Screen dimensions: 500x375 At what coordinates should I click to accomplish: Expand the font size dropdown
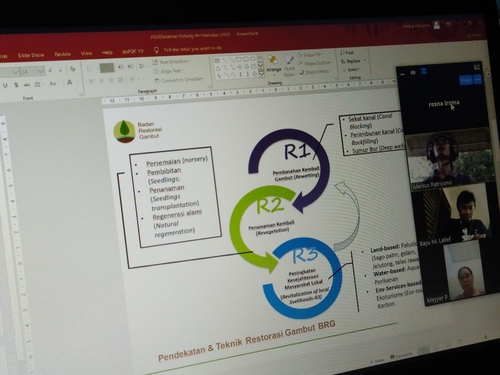pyautogui.click(x=40, y=71)
